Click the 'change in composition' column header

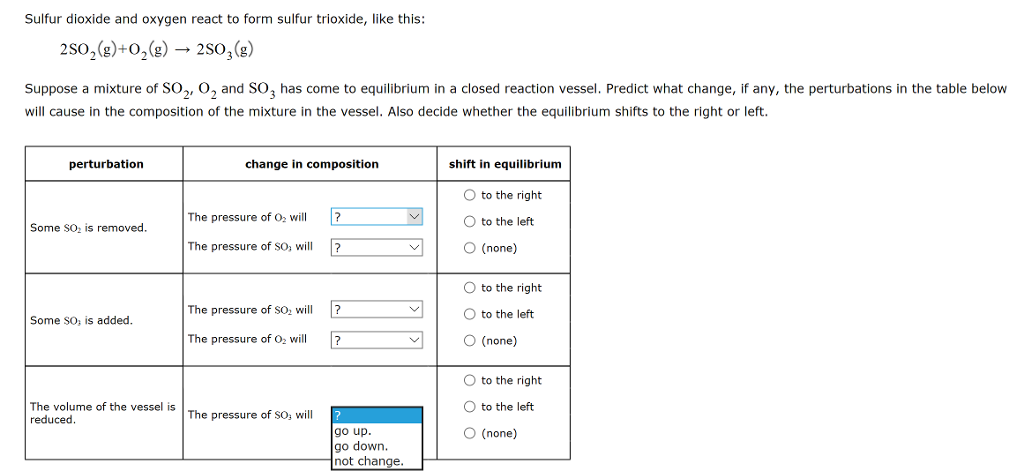(x=312, y=164)
